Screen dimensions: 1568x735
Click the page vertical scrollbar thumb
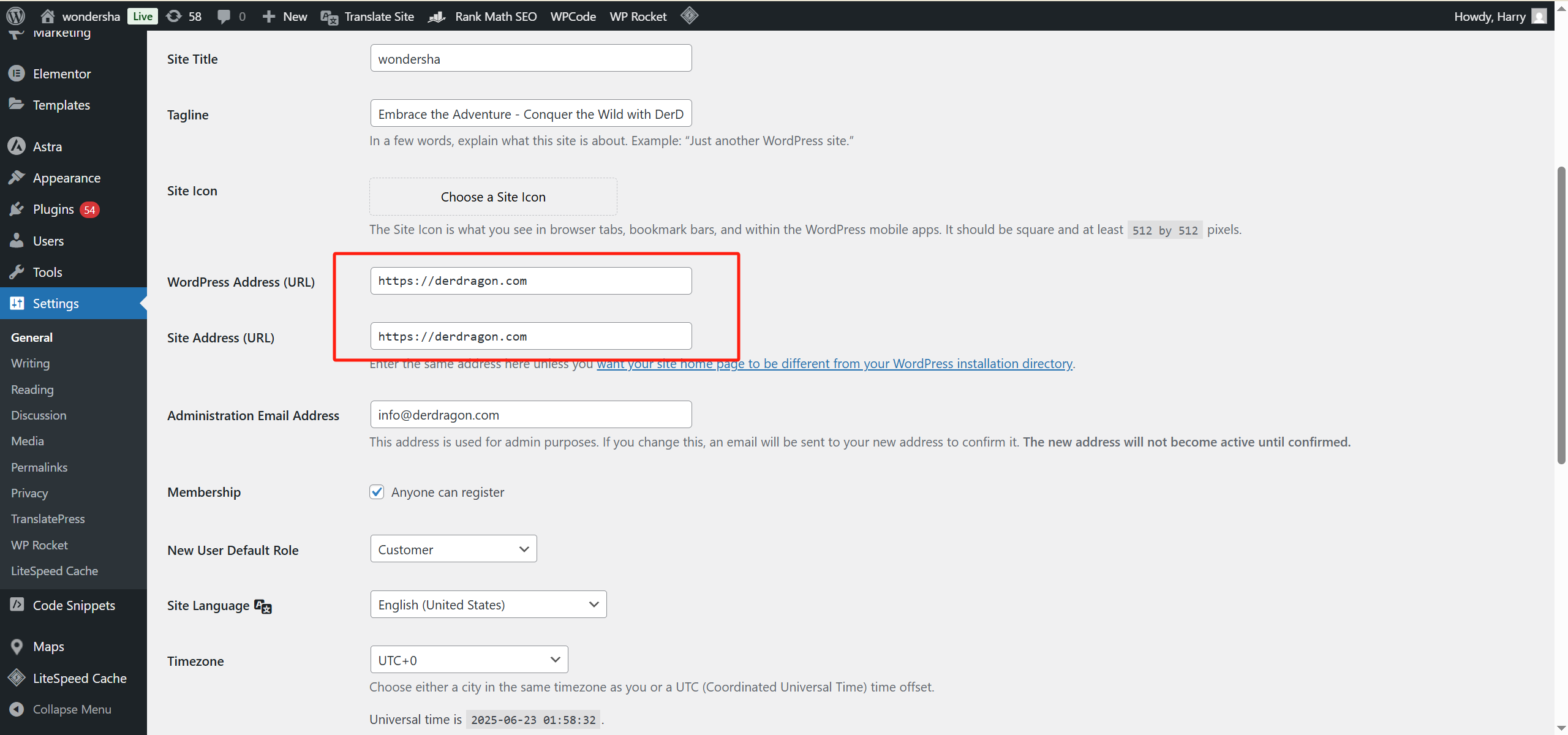1561,315
